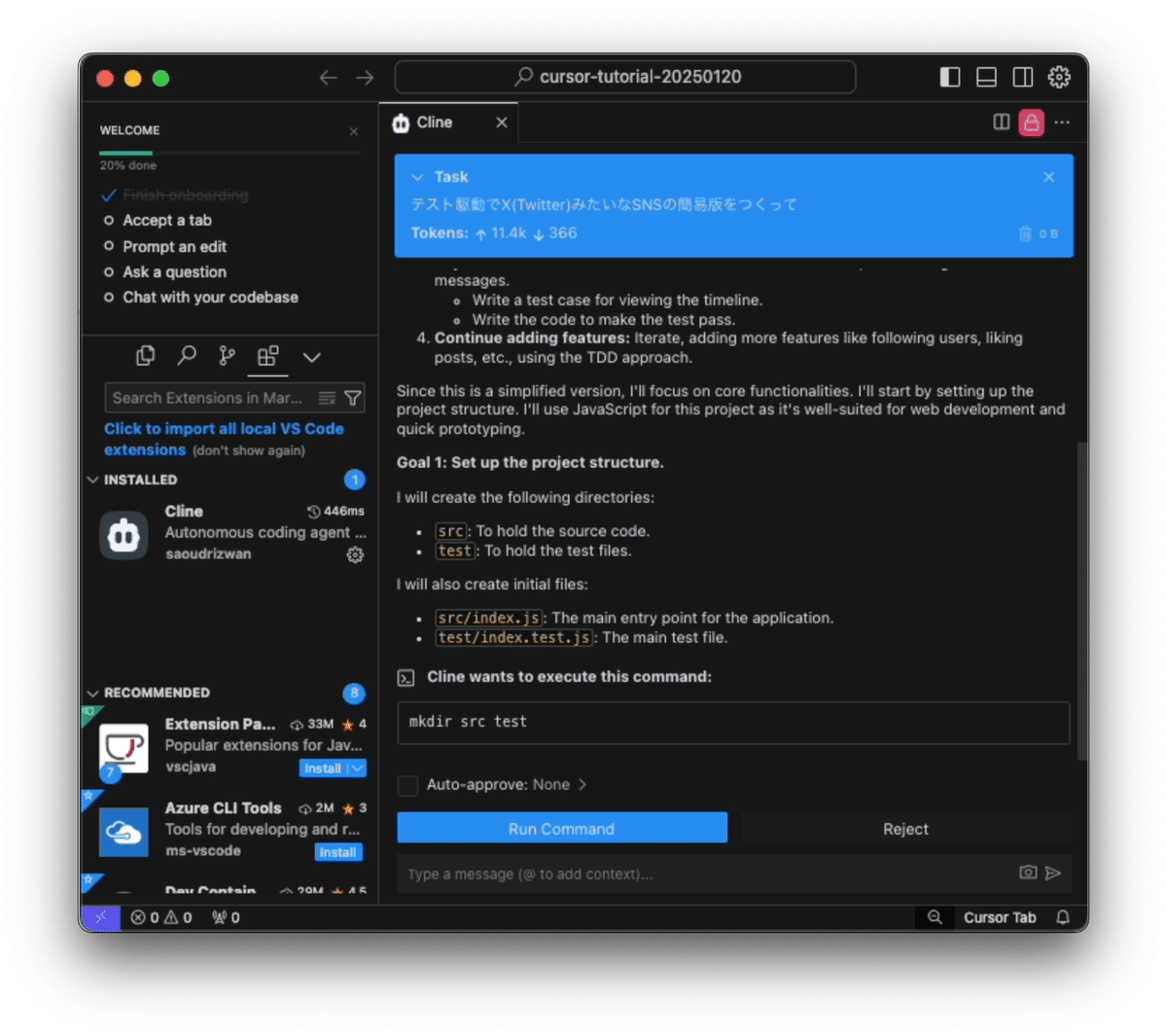Go back with the left arrow
The width and height of the screenshot is (1167, 1036).
tap(328, 78)
